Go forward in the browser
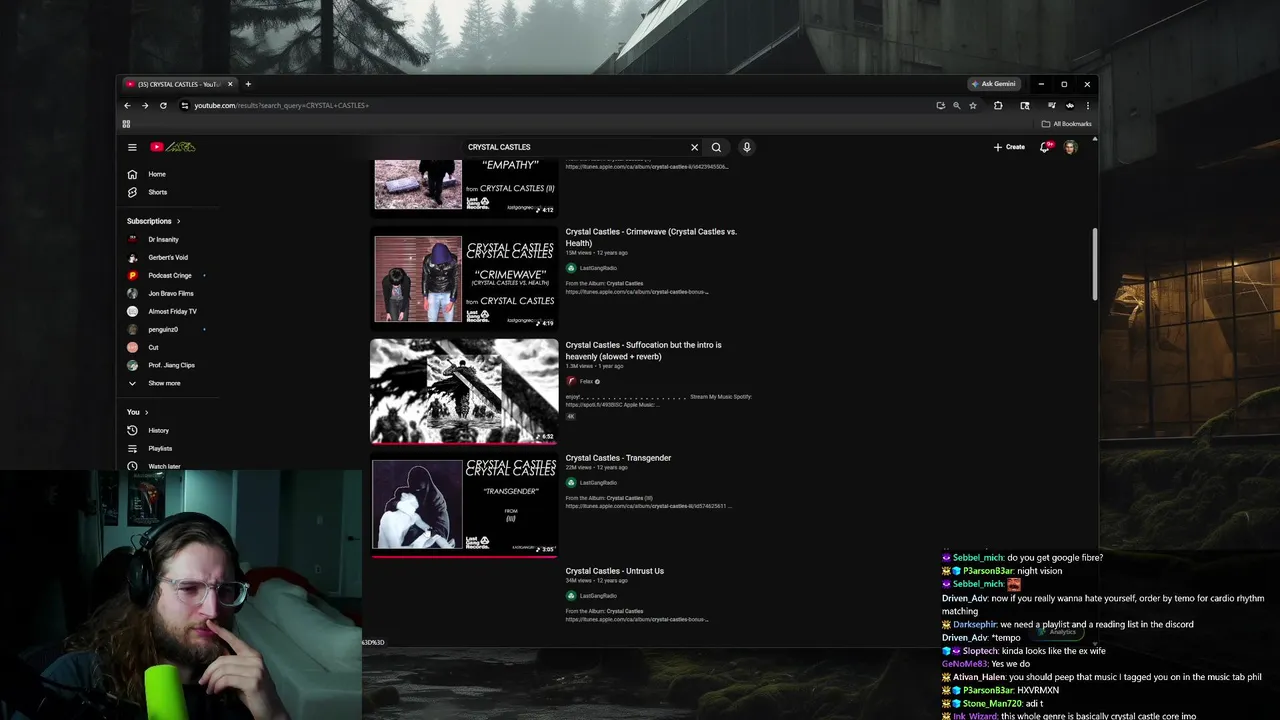Image resolution: width=1280 pixels, height=720 pixels. [145, 105]
